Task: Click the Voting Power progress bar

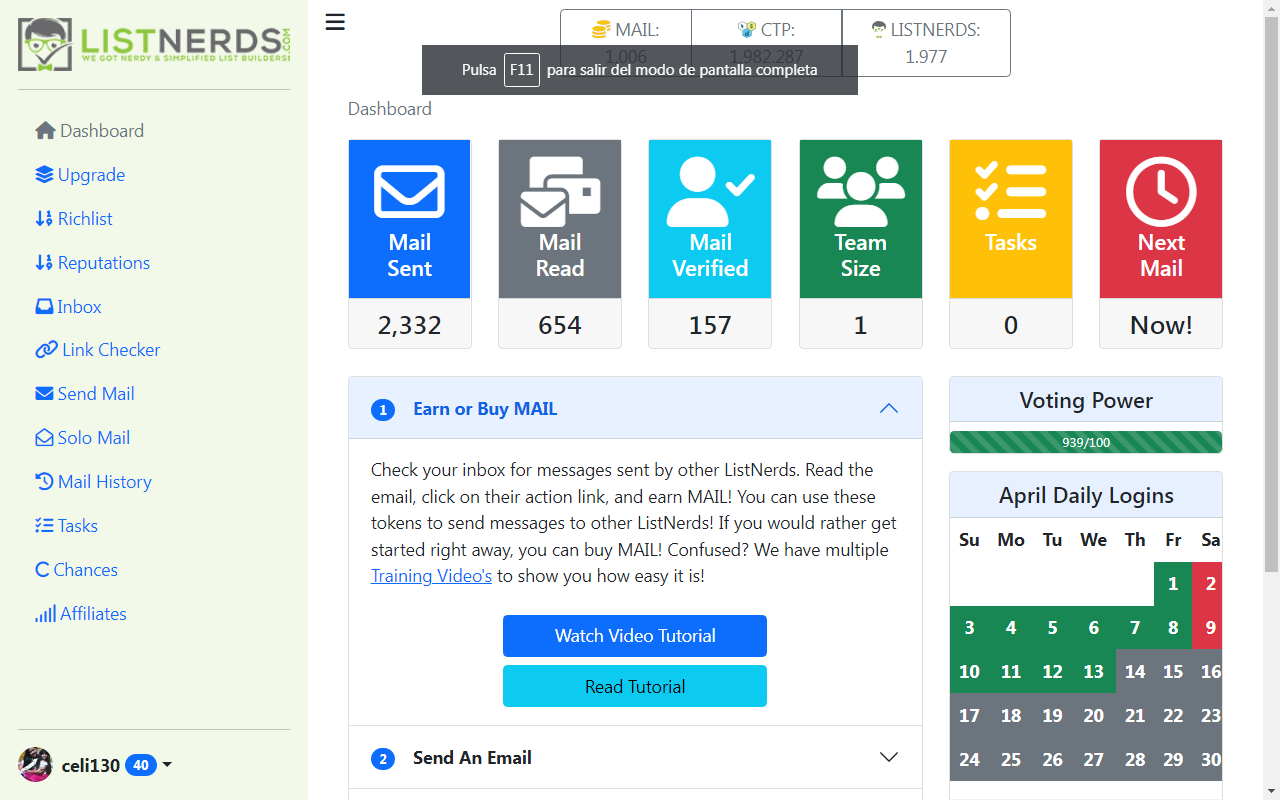Action: tap(1086, 442)
